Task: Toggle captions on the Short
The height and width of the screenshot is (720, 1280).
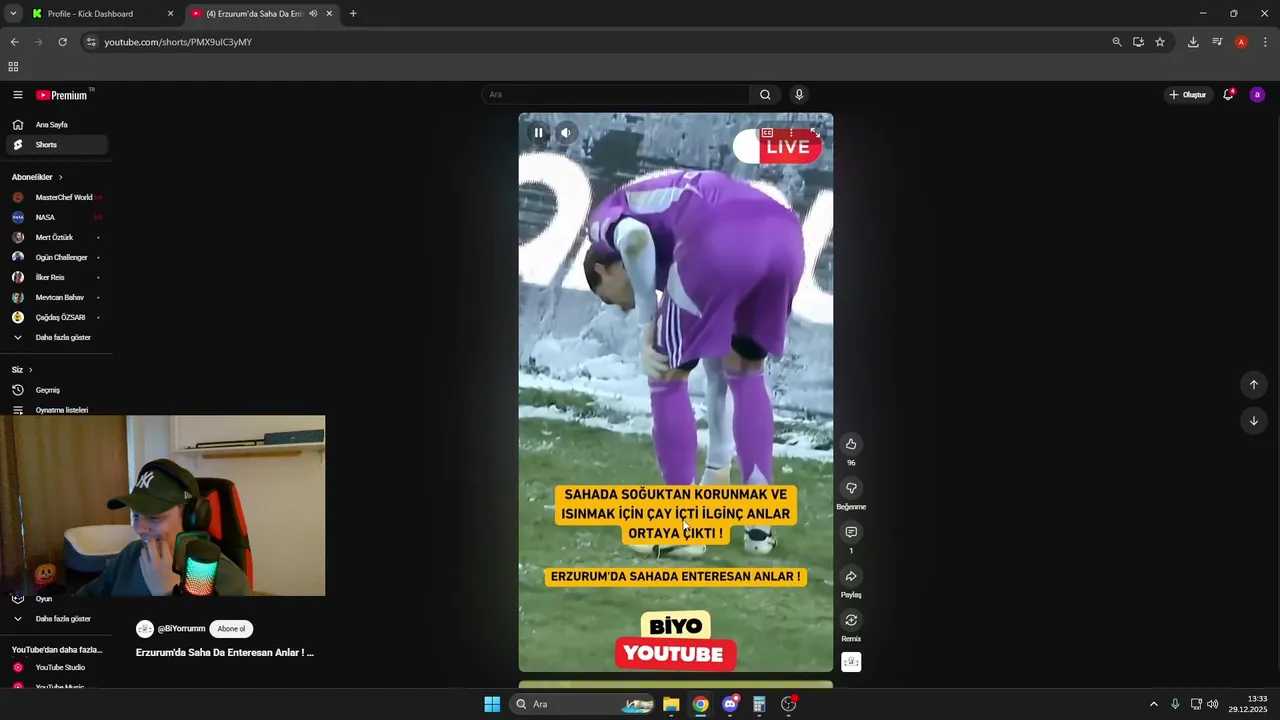Action: [767, 132]
